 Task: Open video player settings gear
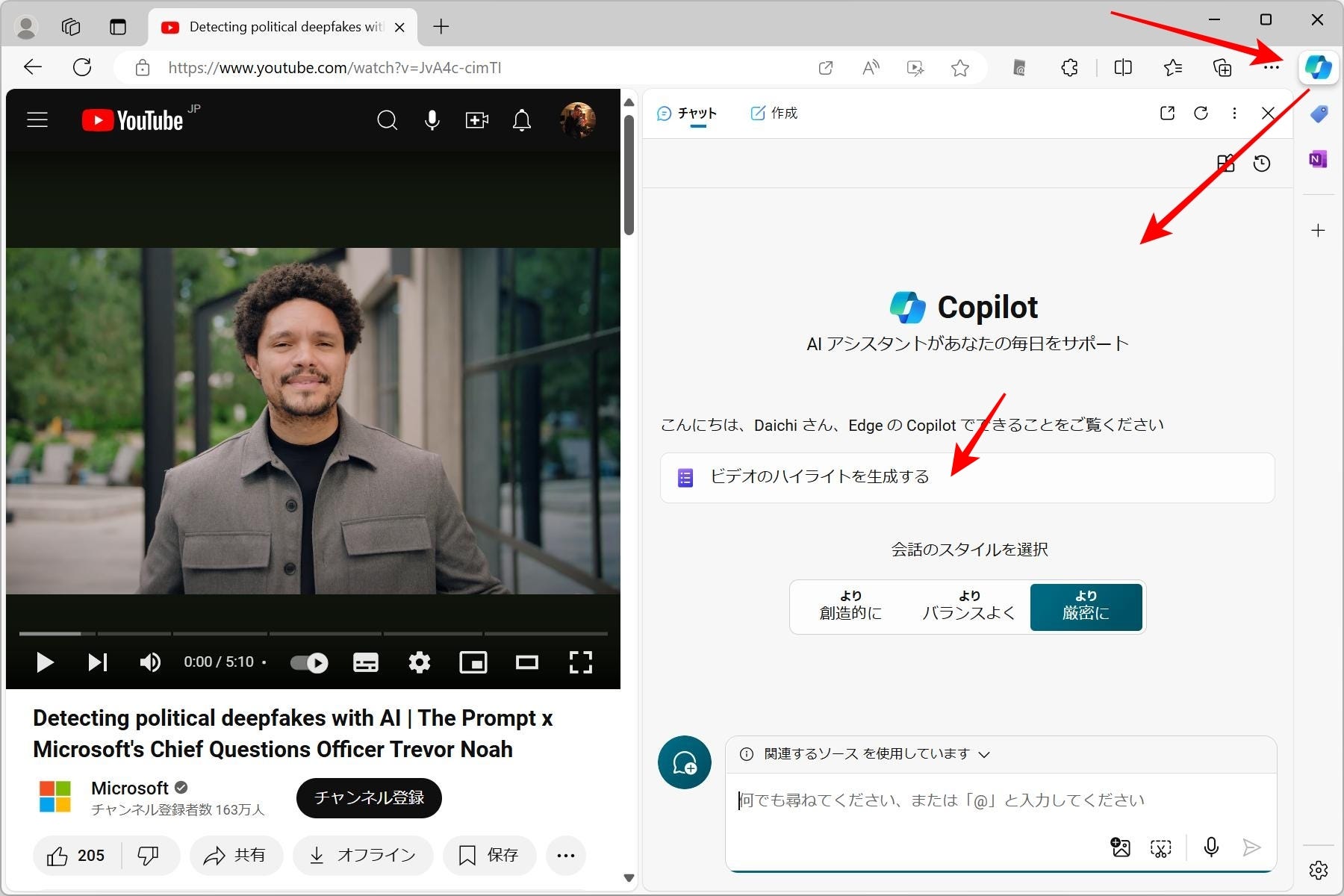pos(420,662)
